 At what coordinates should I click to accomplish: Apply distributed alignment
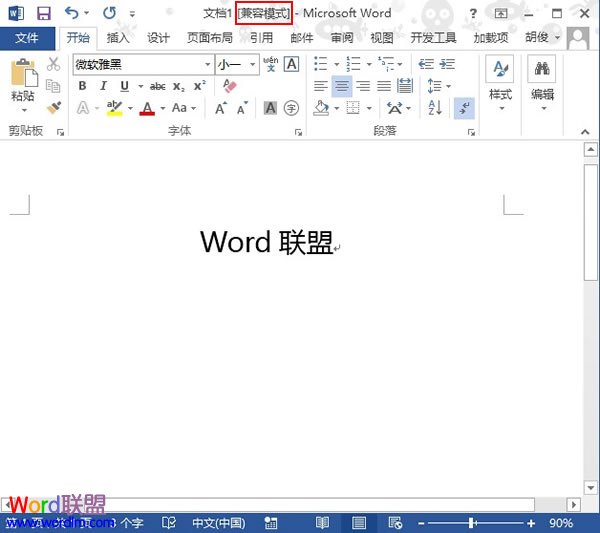[x=405, y=86]
